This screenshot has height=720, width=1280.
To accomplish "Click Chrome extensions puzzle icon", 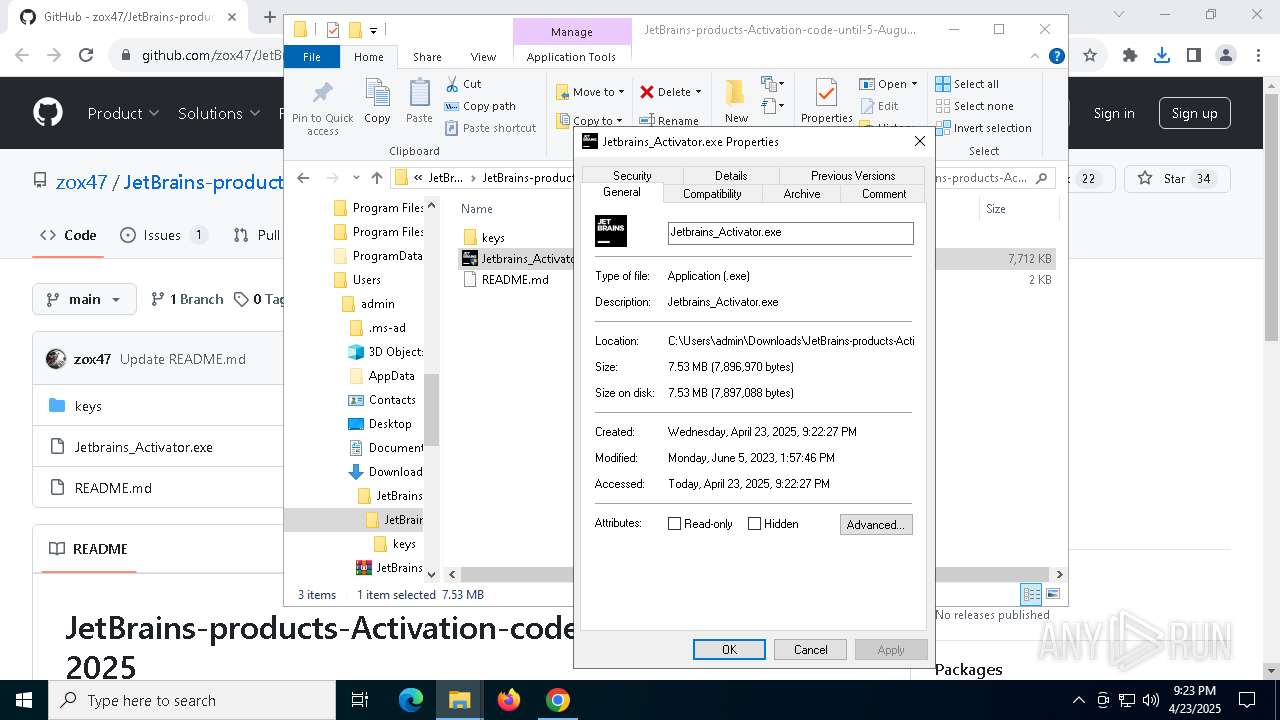I will pos(1130,56).
